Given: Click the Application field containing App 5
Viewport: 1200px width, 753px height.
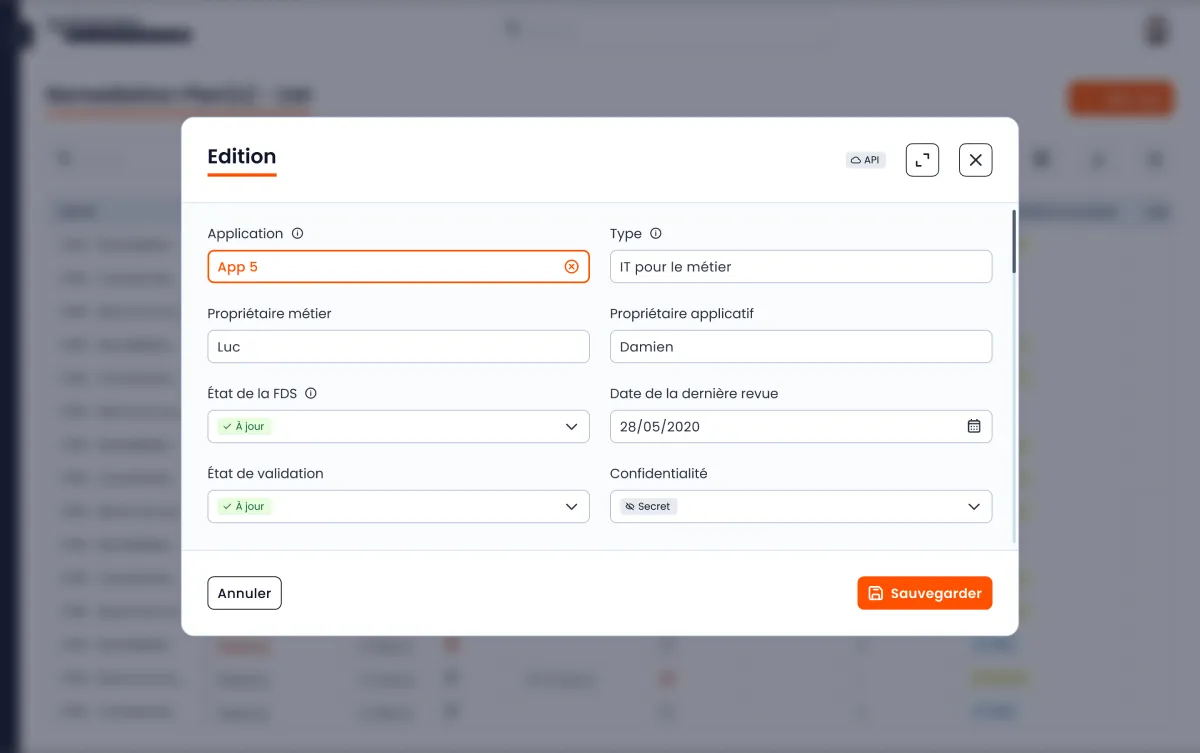Looking at the screenshot, I should (380, 267).
